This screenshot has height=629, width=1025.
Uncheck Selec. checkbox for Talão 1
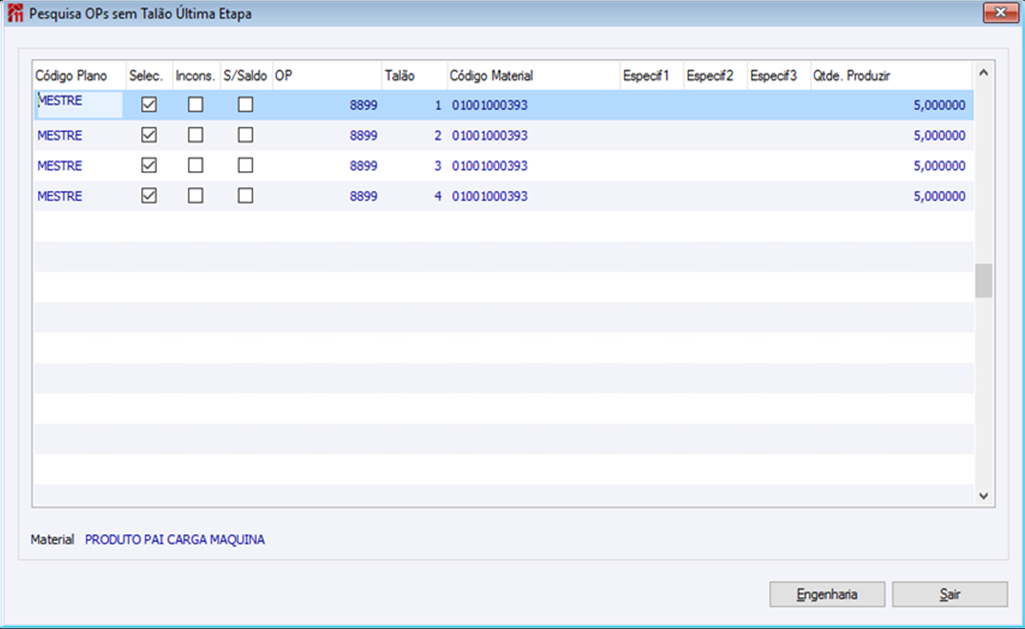click(149, 105)
